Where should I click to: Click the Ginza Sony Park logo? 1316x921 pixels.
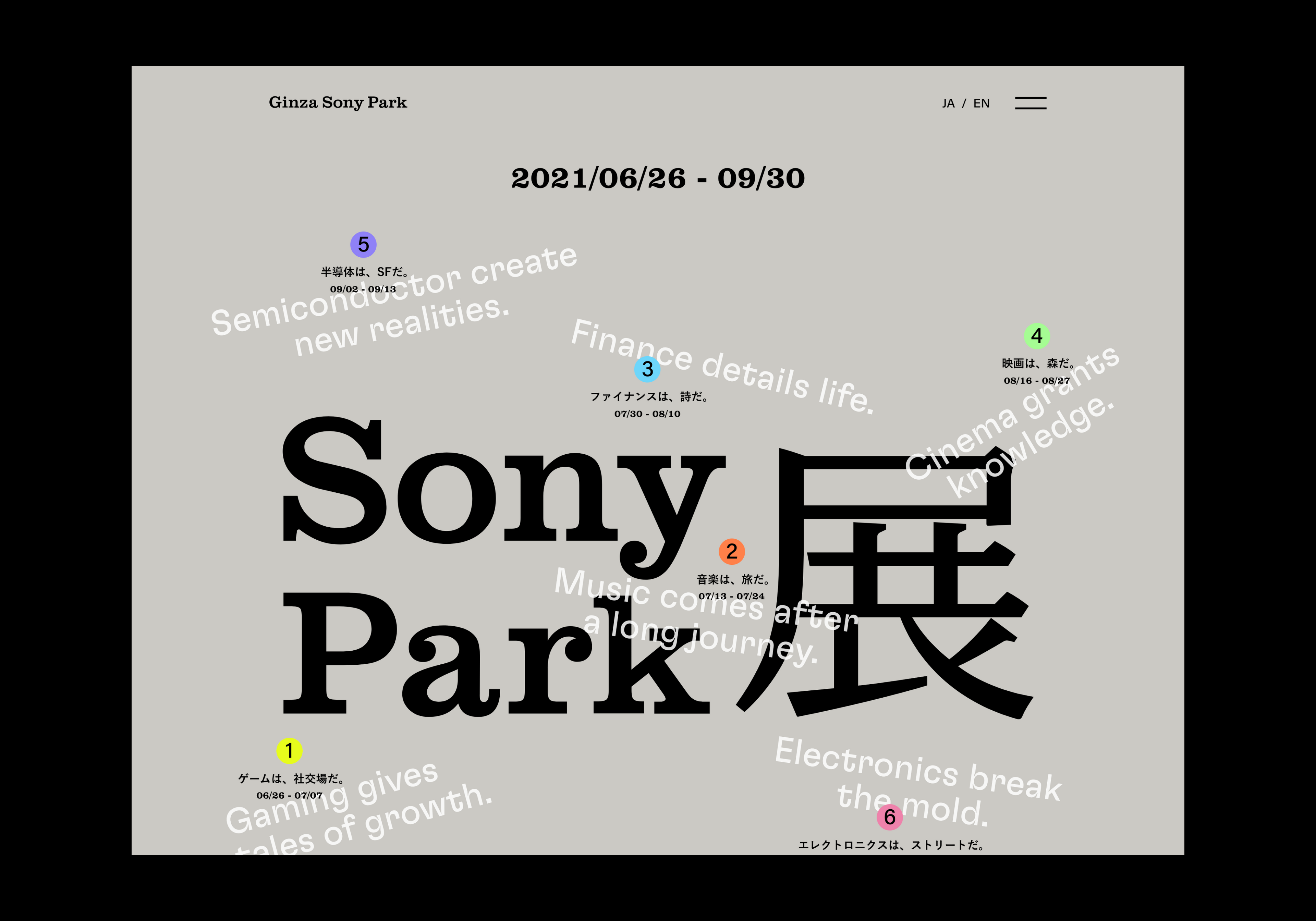(x=338, y=102)
